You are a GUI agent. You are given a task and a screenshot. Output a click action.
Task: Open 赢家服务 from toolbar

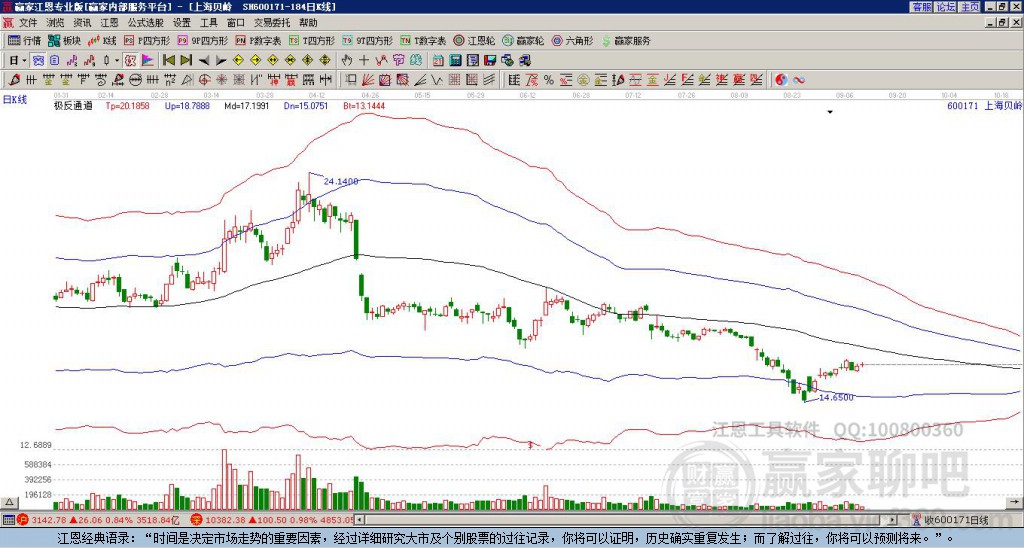pos(626,40)
